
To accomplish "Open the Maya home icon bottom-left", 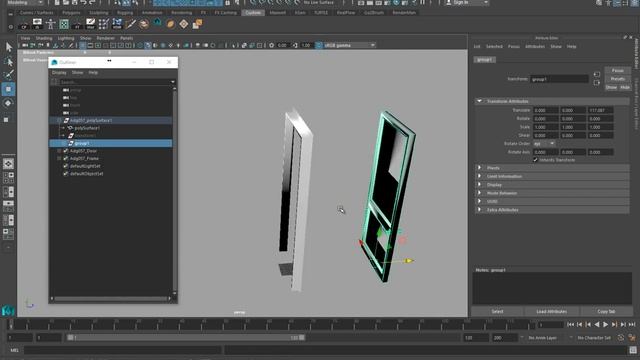I will point(8,311).
